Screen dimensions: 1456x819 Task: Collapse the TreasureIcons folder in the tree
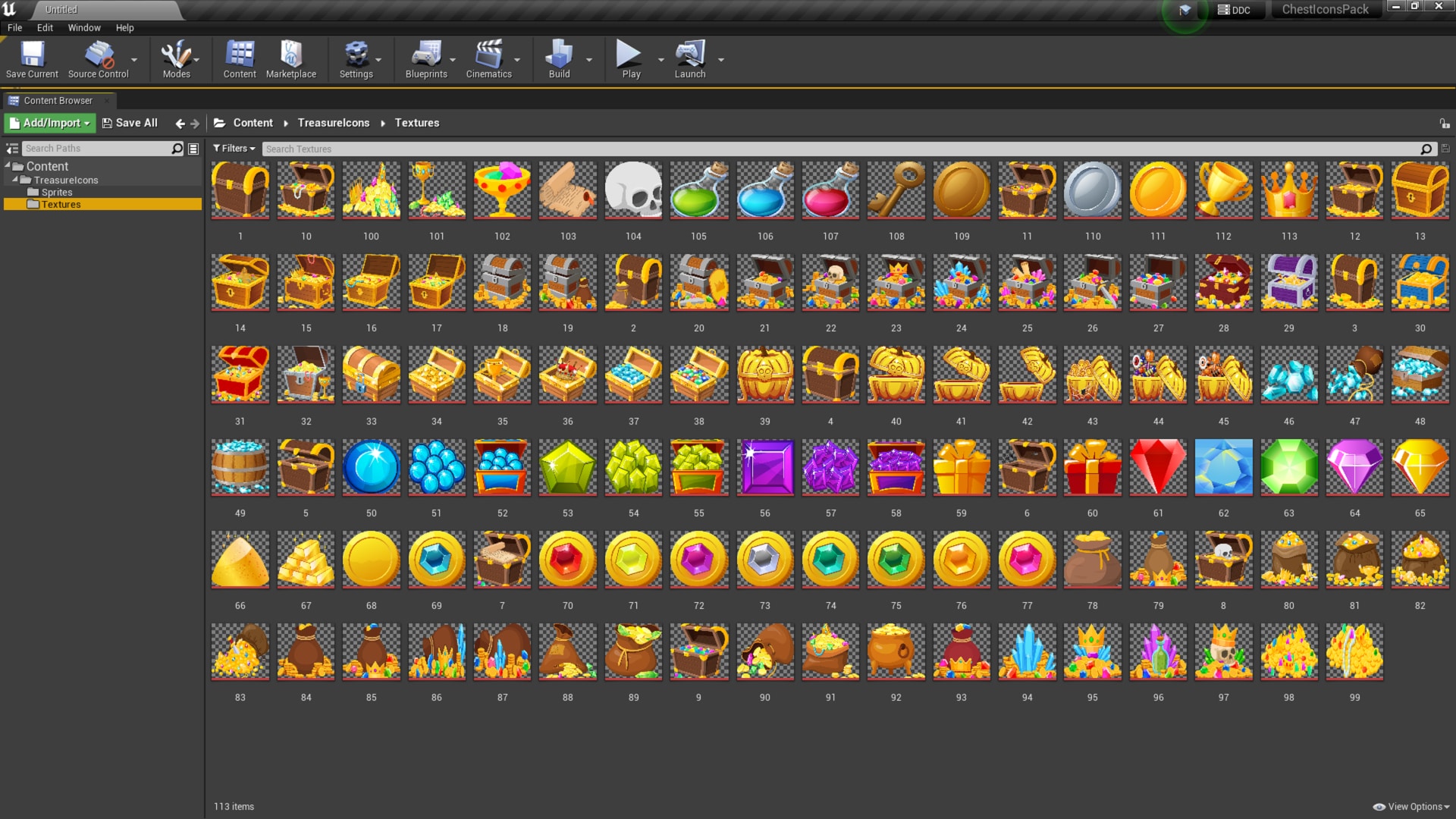click(x=14, y=180)
